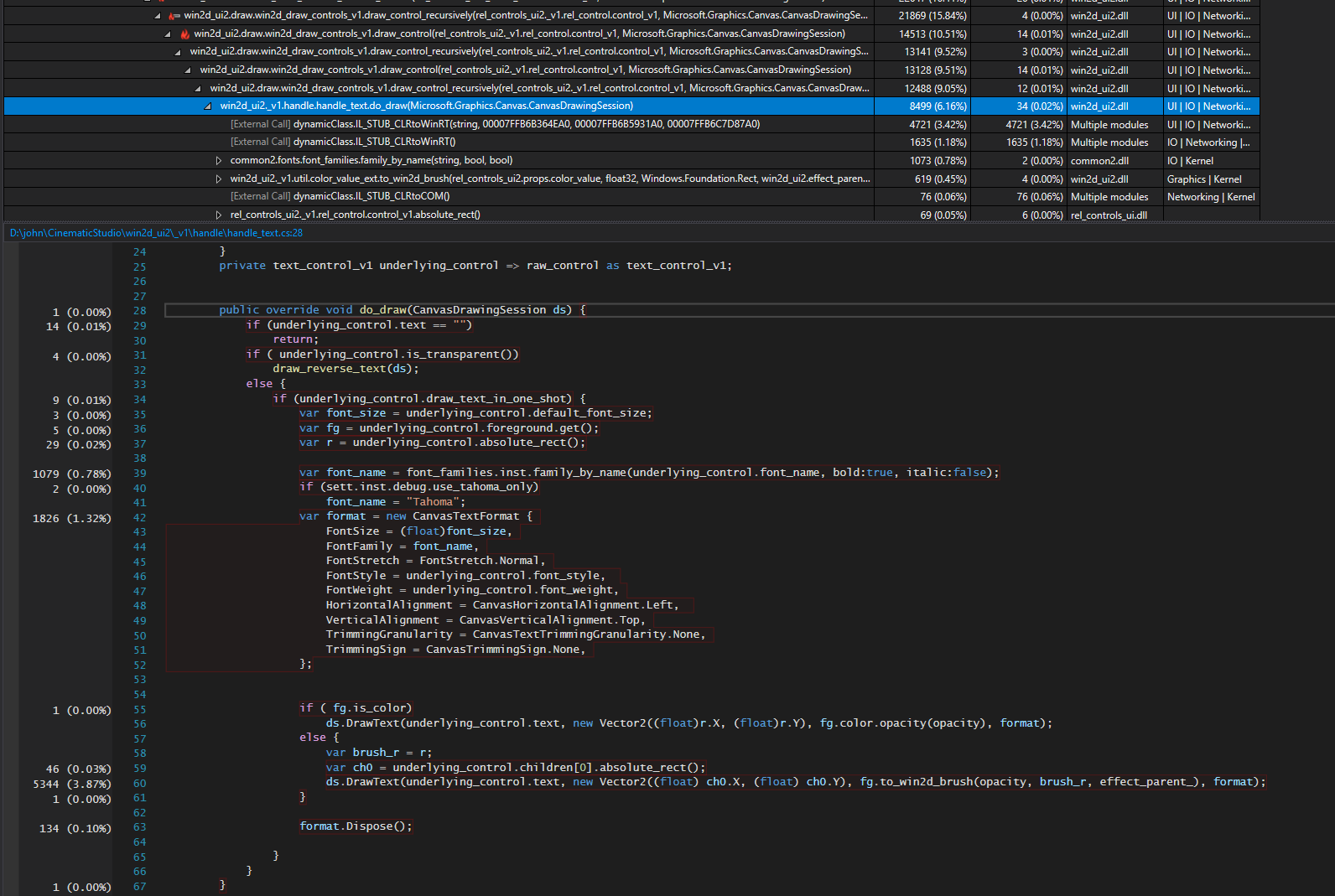Click the private text_control_v1 underlying_control line
The image size is (1335, 896).
point(475,266)
